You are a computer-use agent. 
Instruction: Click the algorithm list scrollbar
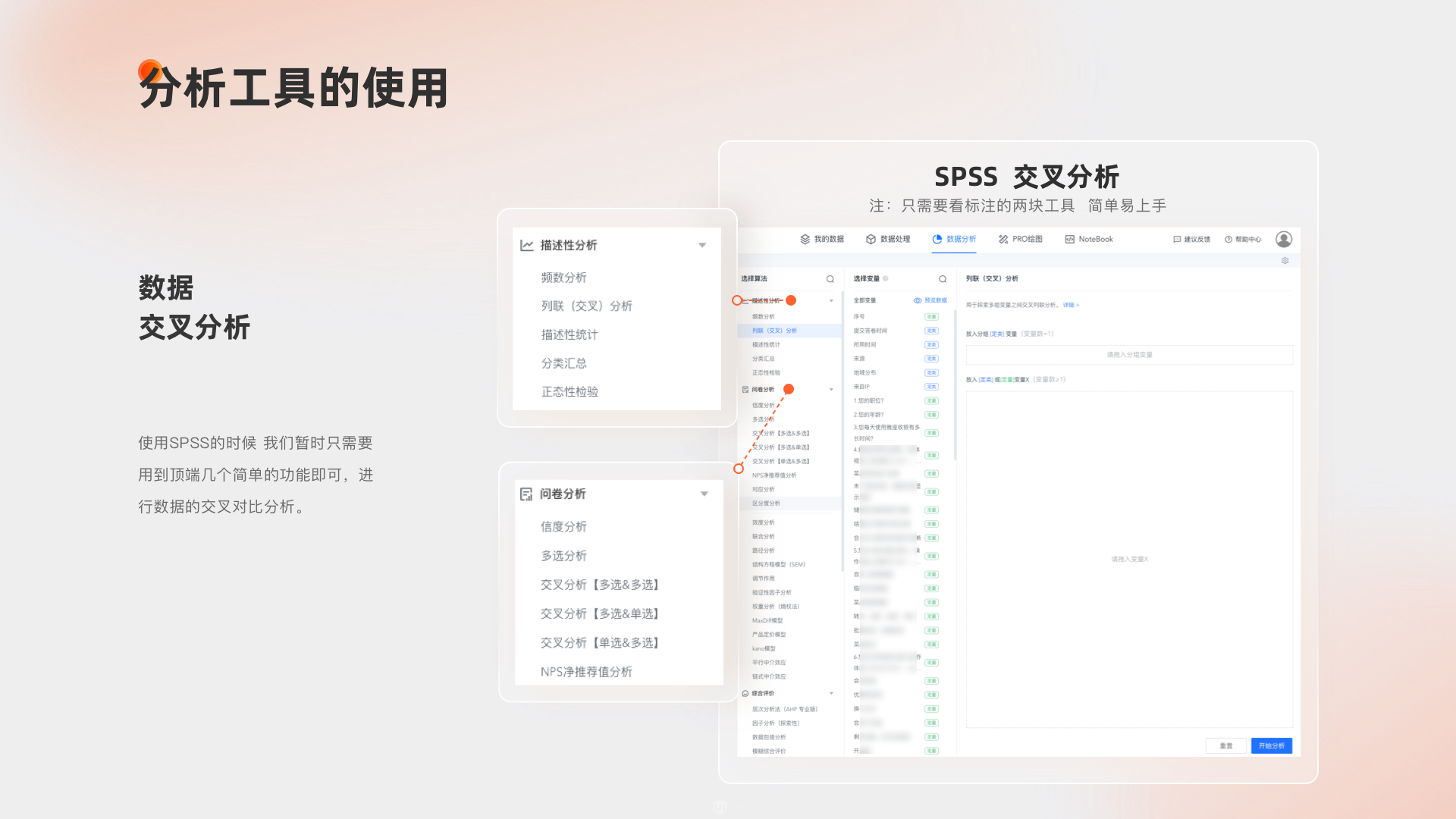(x=843, y=432)
